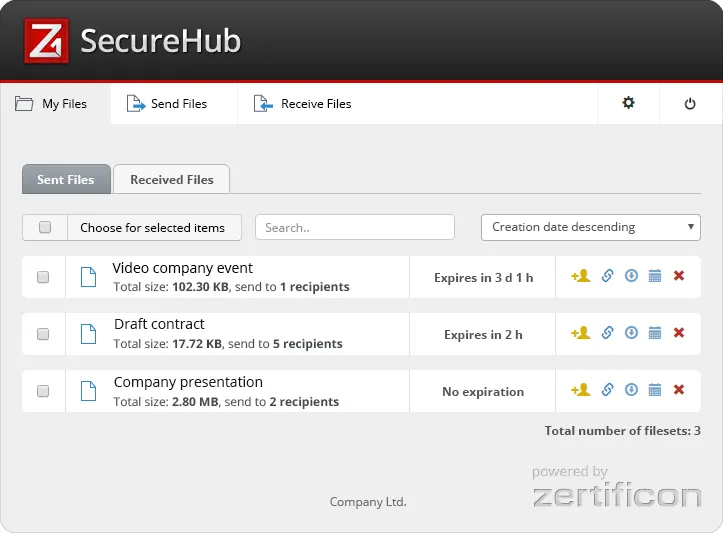Add recipient to Video company event
723x533 pixels.
point(581,276)
